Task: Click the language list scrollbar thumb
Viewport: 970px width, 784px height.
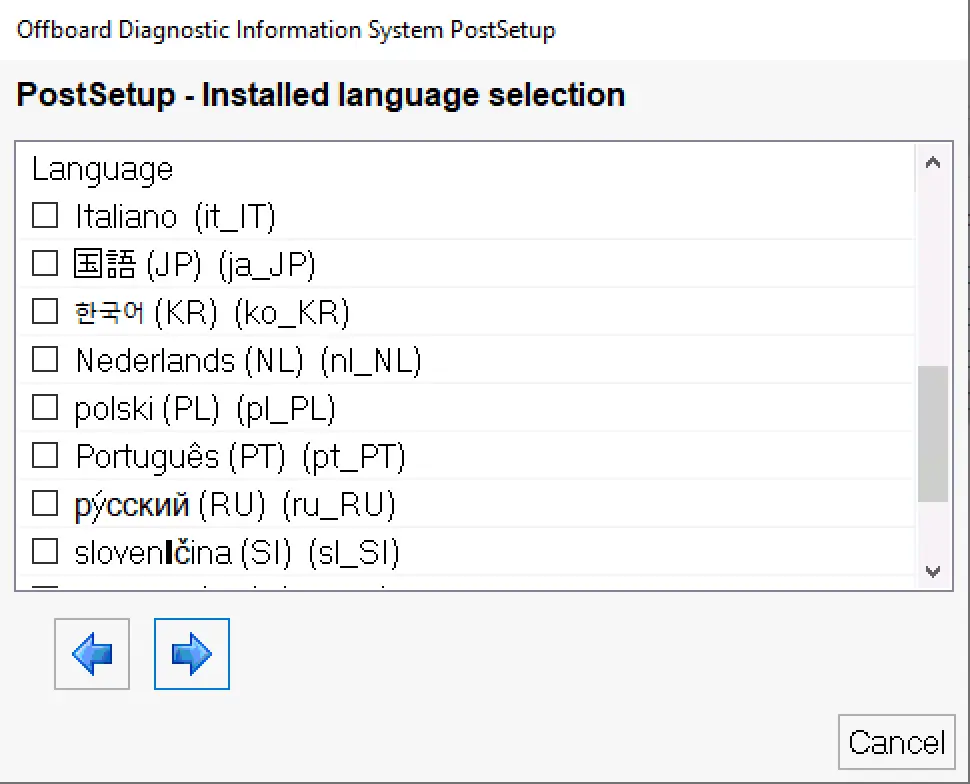Action: [932, 433]
